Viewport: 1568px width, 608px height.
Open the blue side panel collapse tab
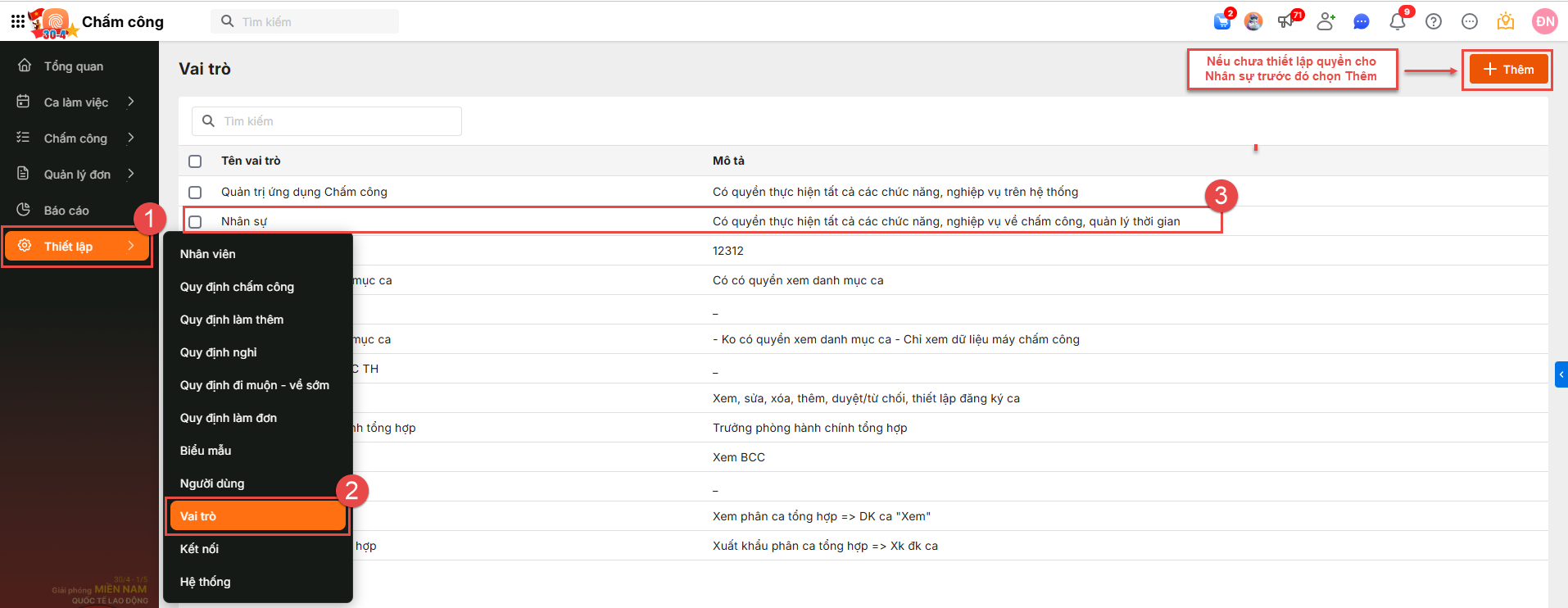click(1561, 374)
